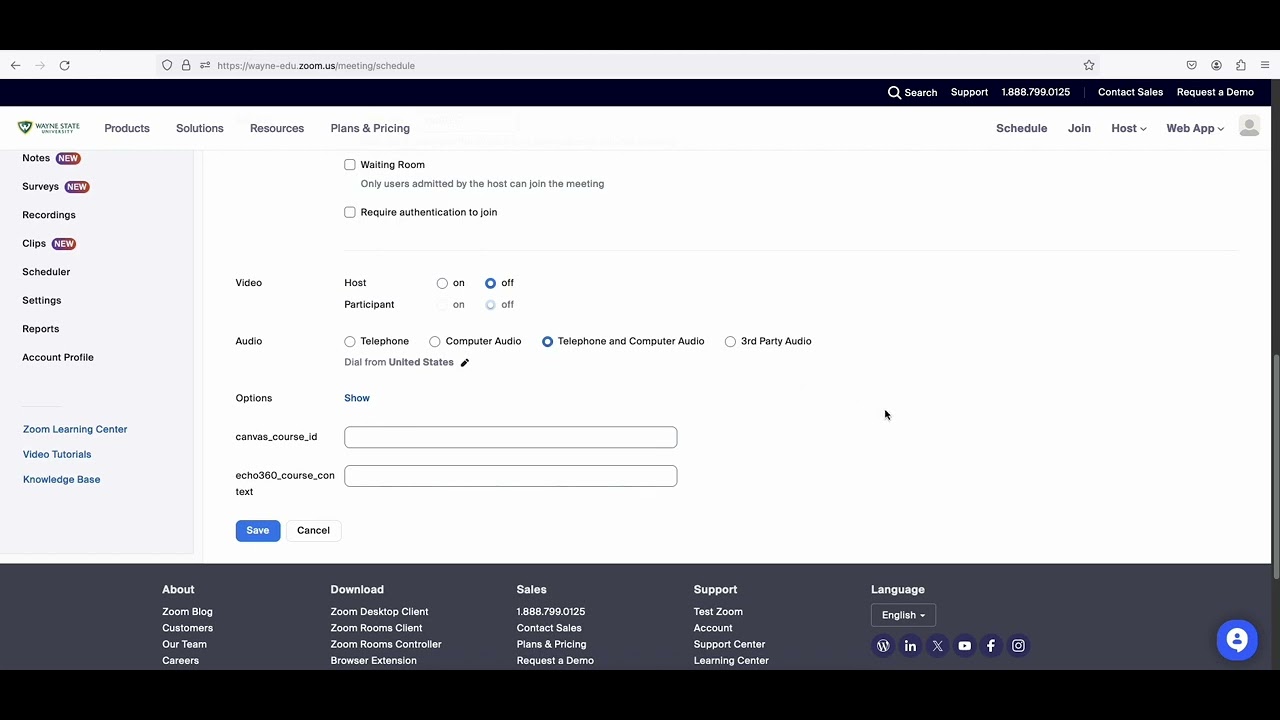This screenshot has width=1280, height=720.
Task: Open the user profile avatar
Action: [x=1249, y=126]
